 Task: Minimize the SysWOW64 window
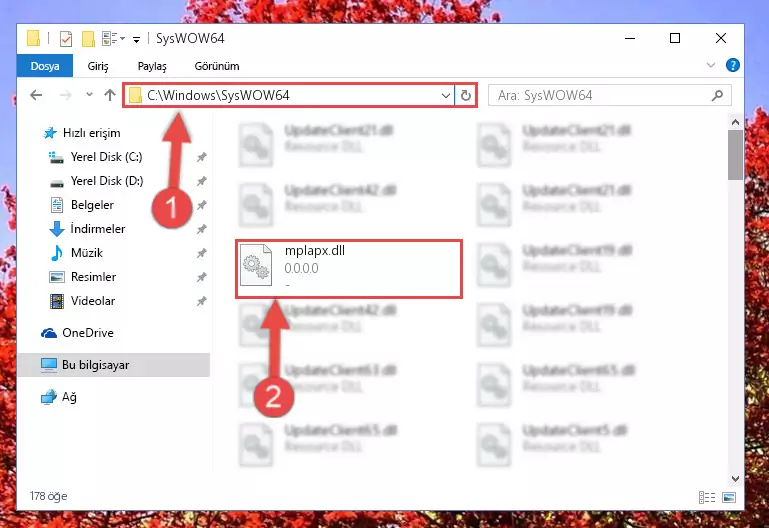(630, 38)
